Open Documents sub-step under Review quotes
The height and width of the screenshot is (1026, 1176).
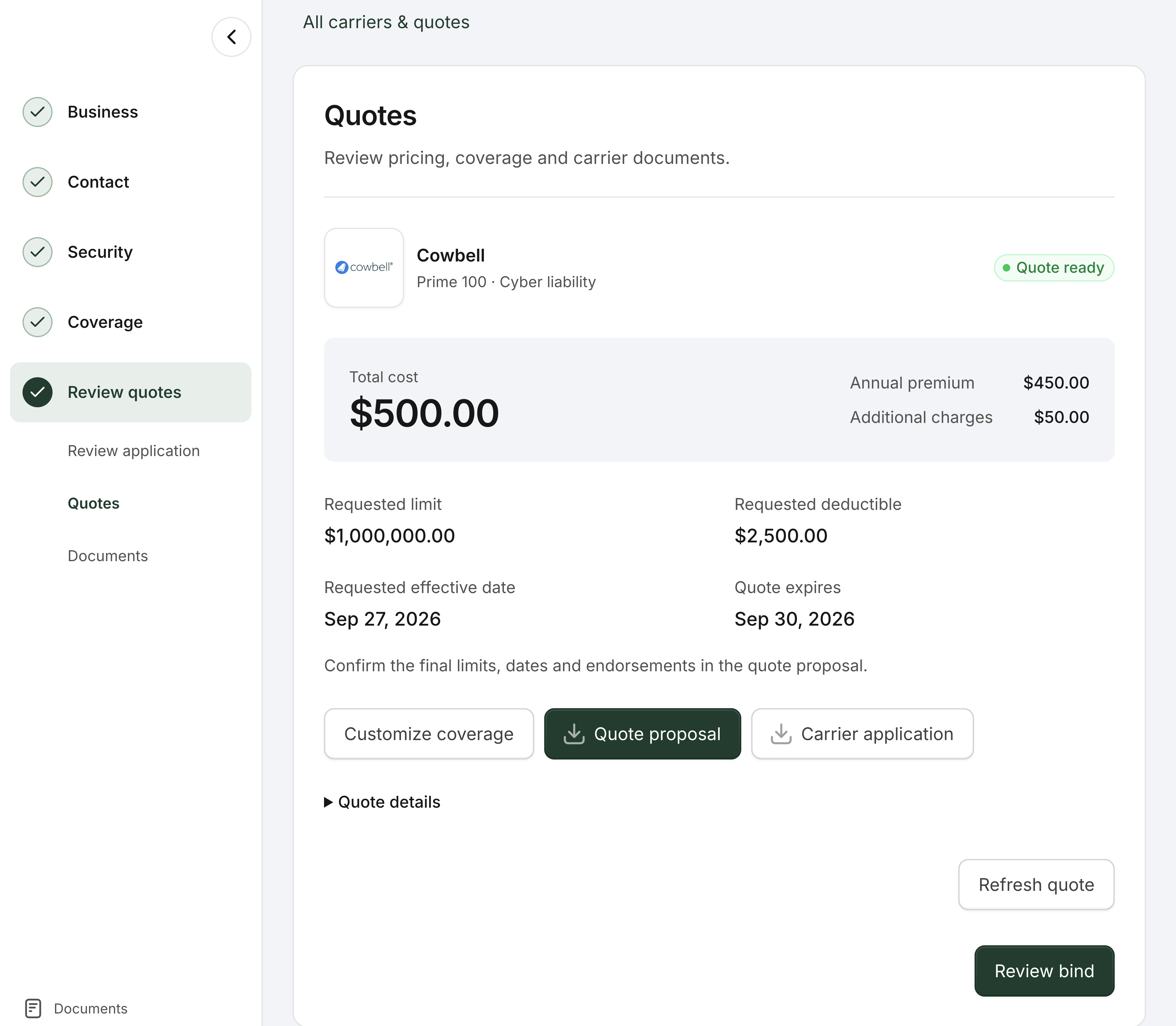108,556
